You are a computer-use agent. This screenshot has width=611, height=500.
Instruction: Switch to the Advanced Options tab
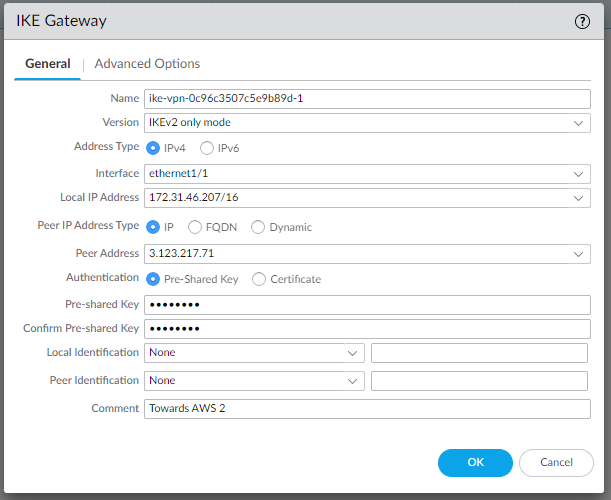(147, 64)
